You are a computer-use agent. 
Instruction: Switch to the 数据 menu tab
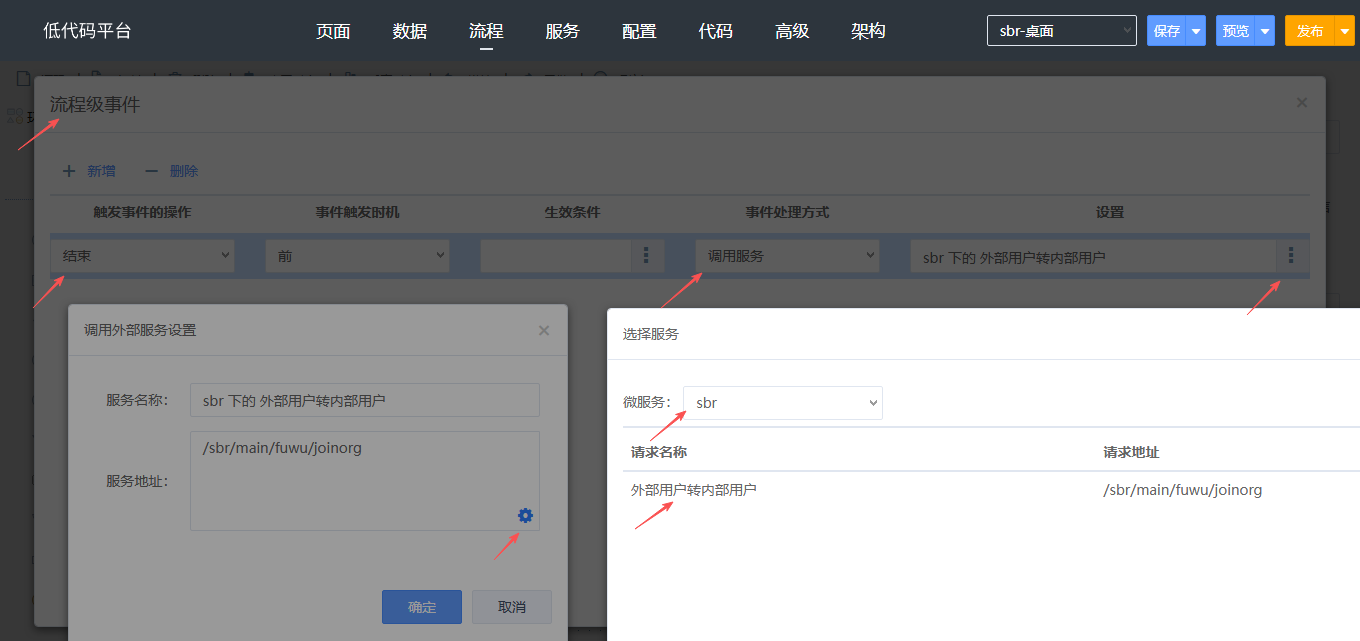point(410,31)
